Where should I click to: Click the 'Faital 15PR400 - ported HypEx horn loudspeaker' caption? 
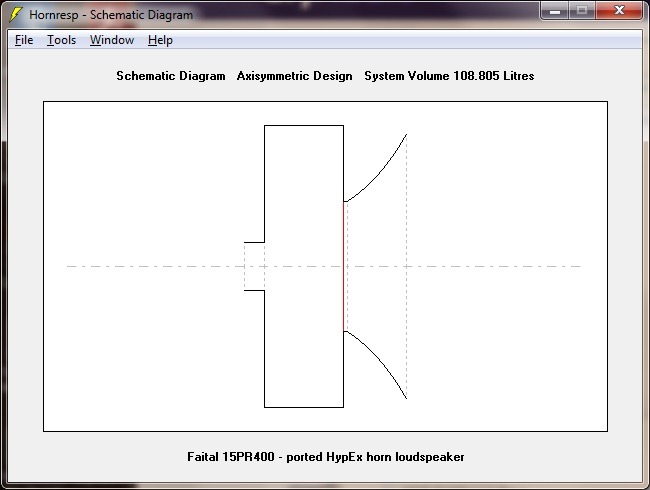click(x=325, y=457)
